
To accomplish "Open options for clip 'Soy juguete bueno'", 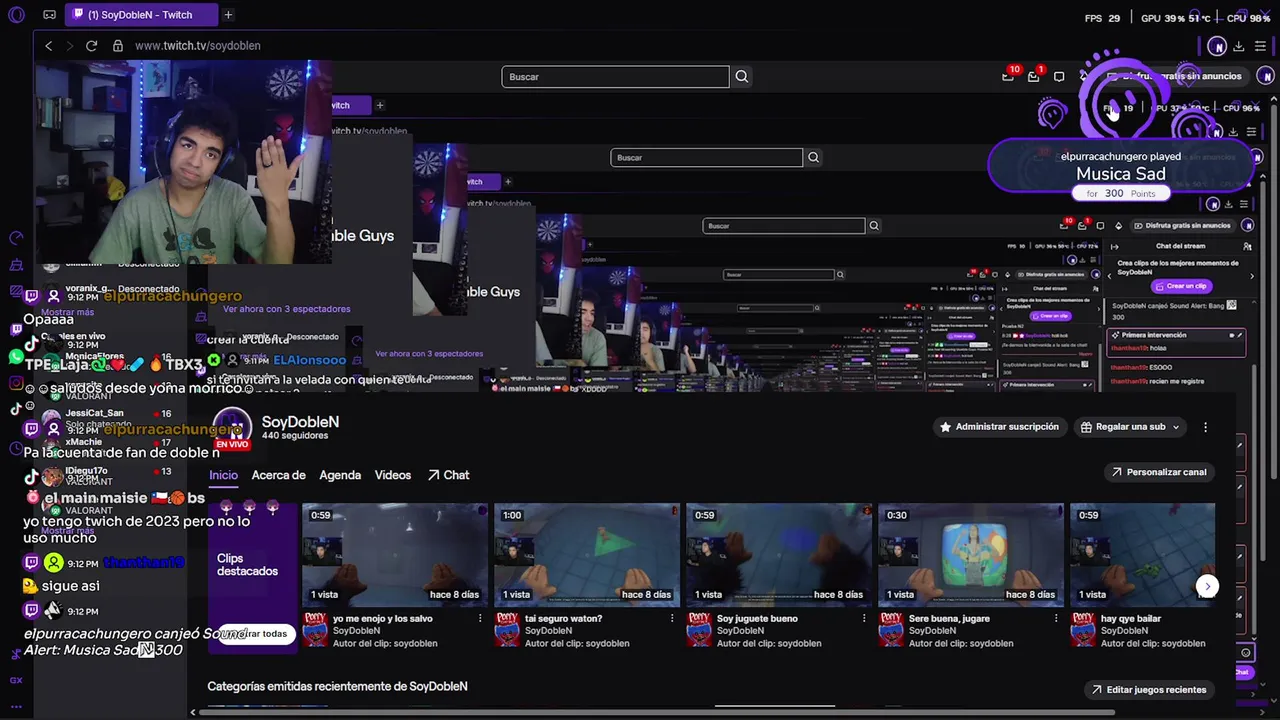I will 864,619.
